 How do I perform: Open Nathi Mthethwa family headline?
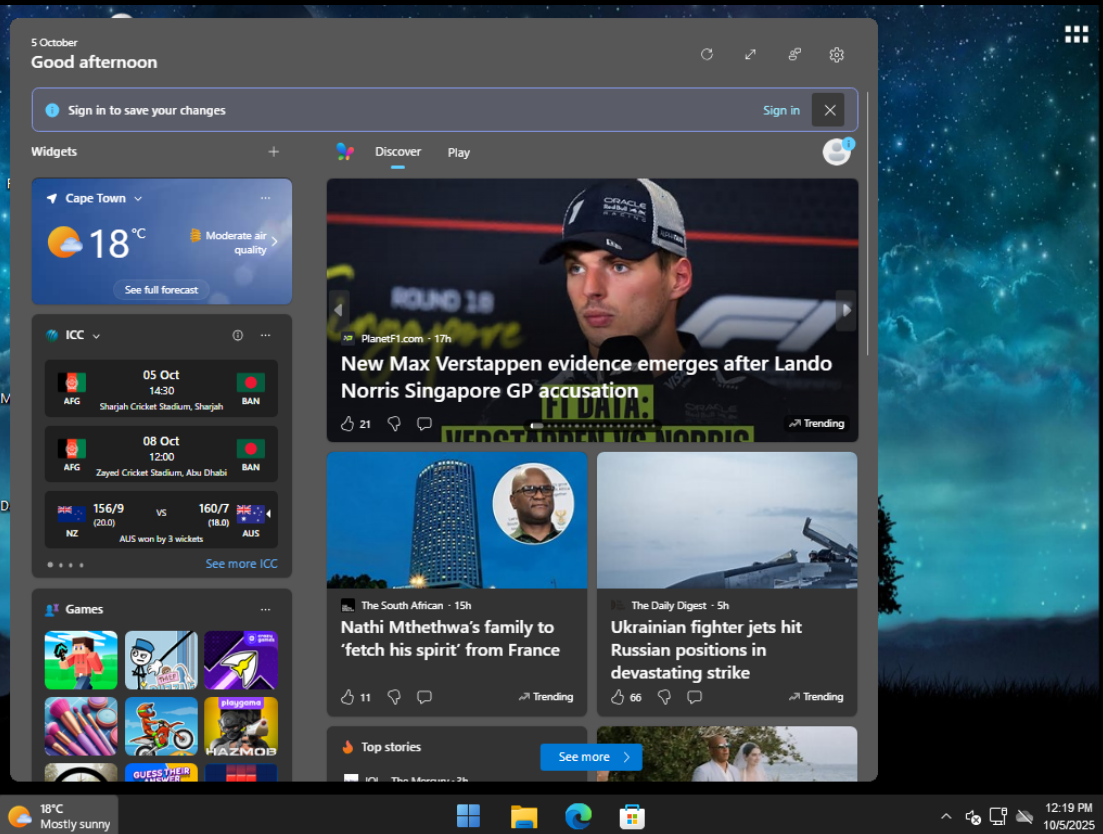point(450,639)
